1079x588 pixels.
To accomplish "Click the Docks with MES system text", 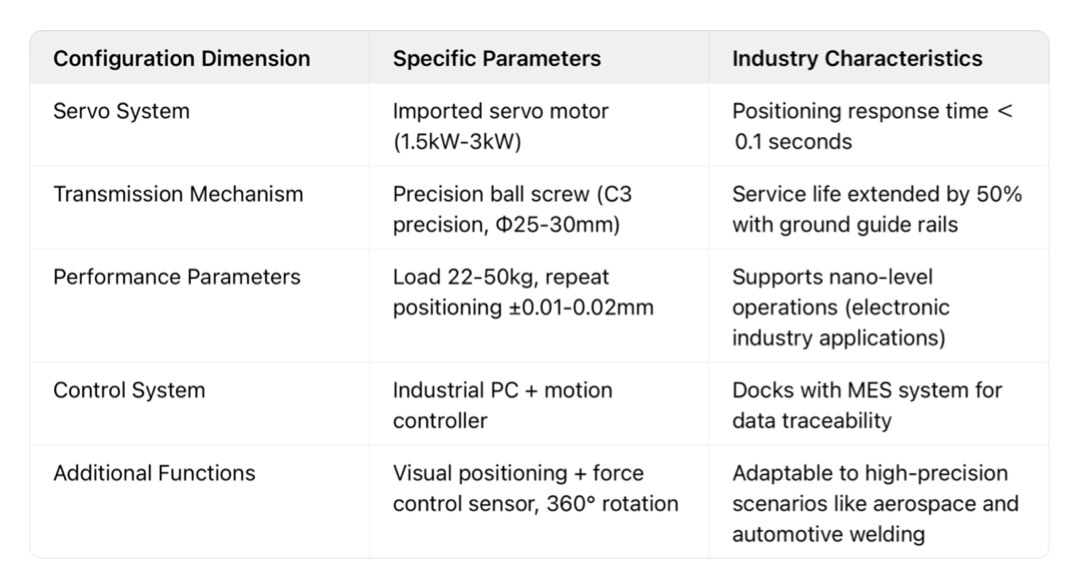I will 867,406.
